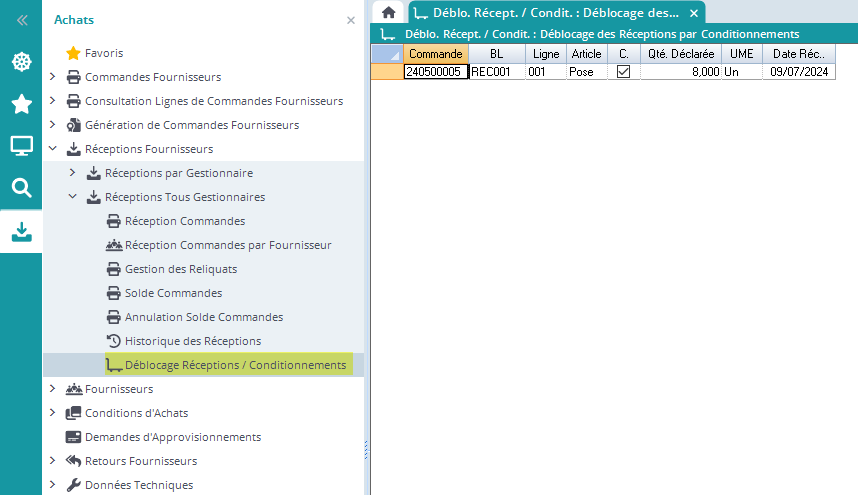Open Historique des Réceptions
This screenshot has height=495, width=858.
point(192,341)
